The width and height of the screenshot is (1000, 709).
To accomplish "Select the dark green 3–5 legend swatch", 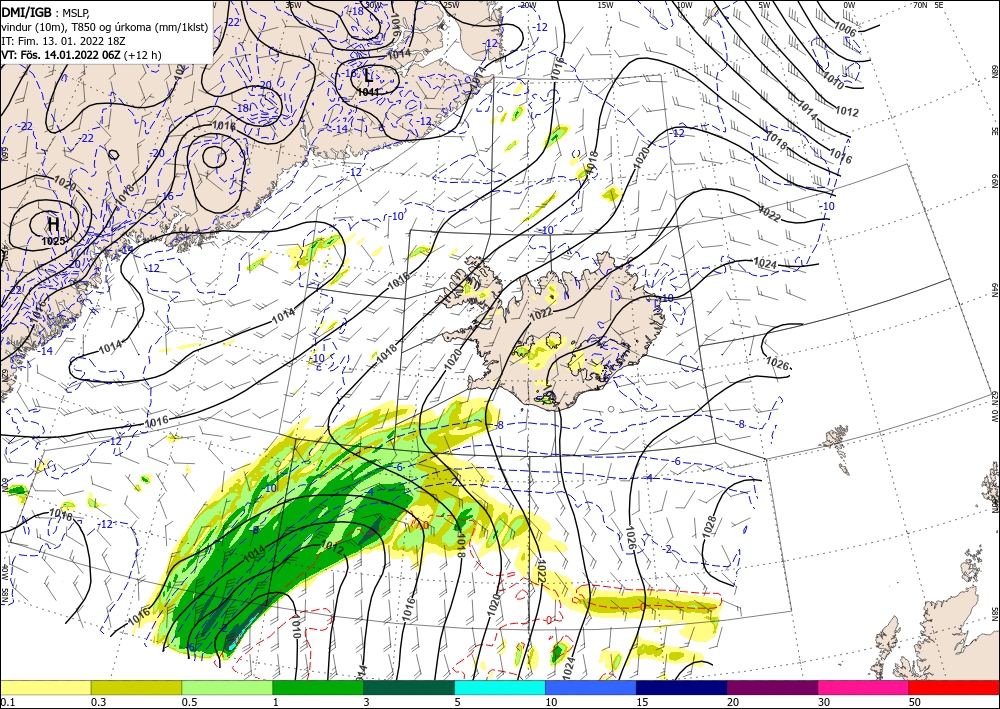I will (409, 687).
